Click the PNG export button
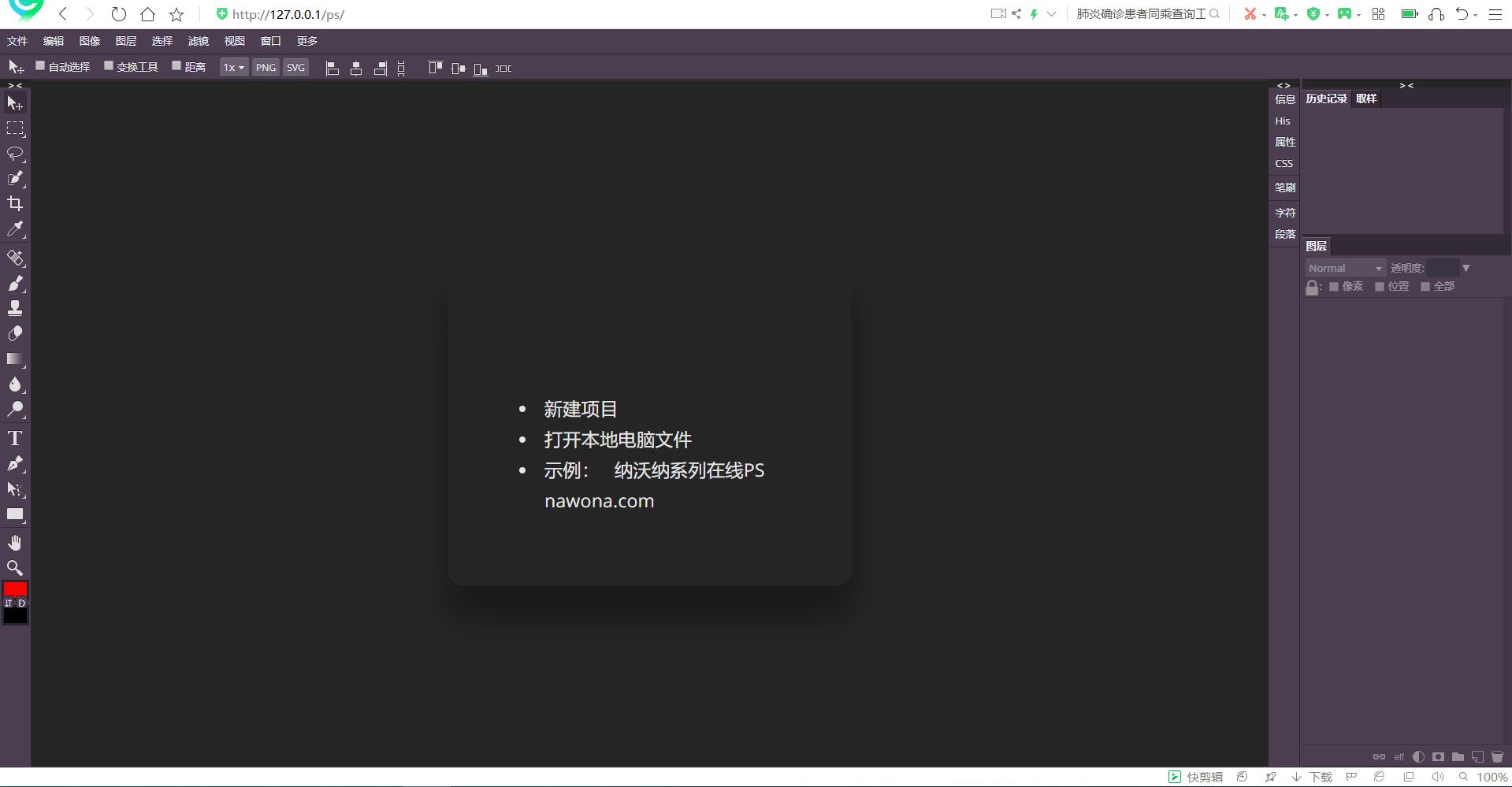 [266, 68]
